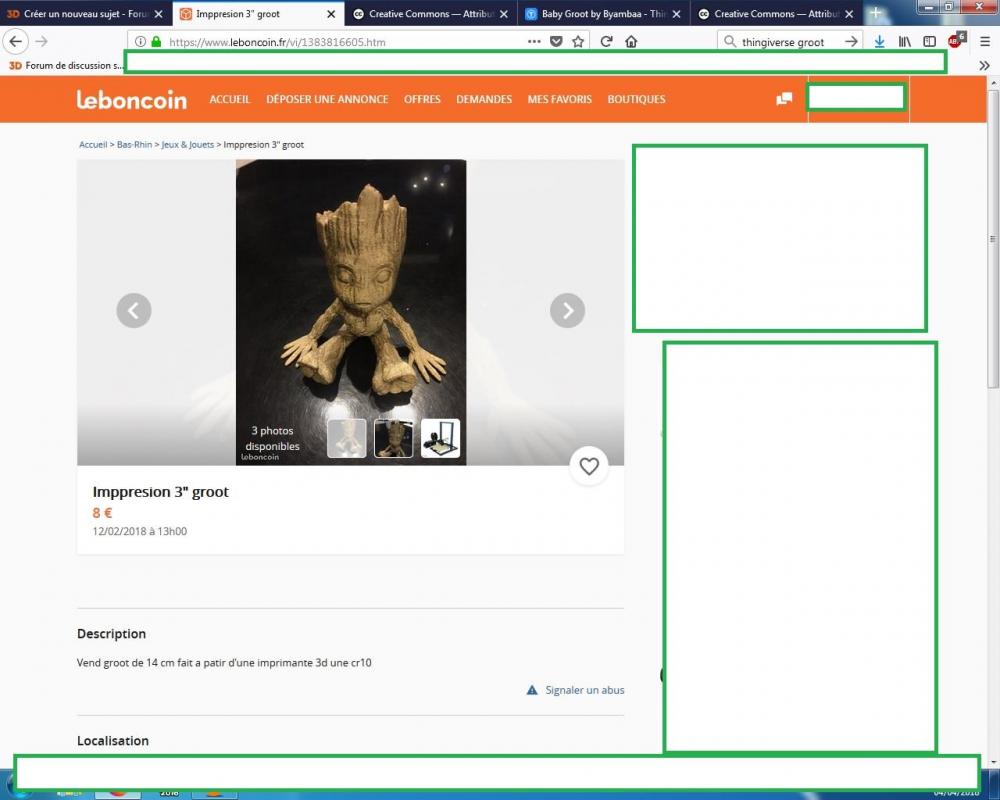Add listing to favorites heart icon

point(589,466)
